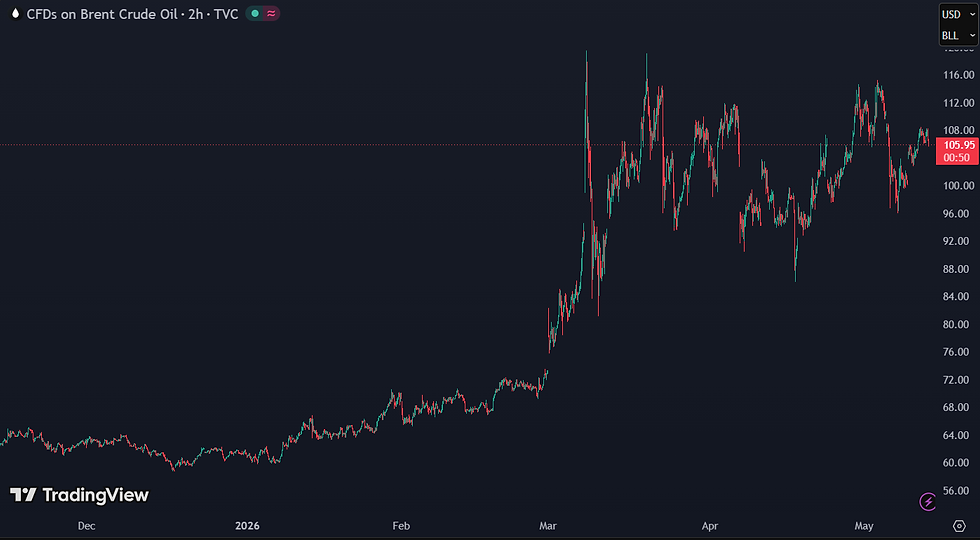Click the green market status dot
Screen dimensions: 980x540
(x=254, y=14)
